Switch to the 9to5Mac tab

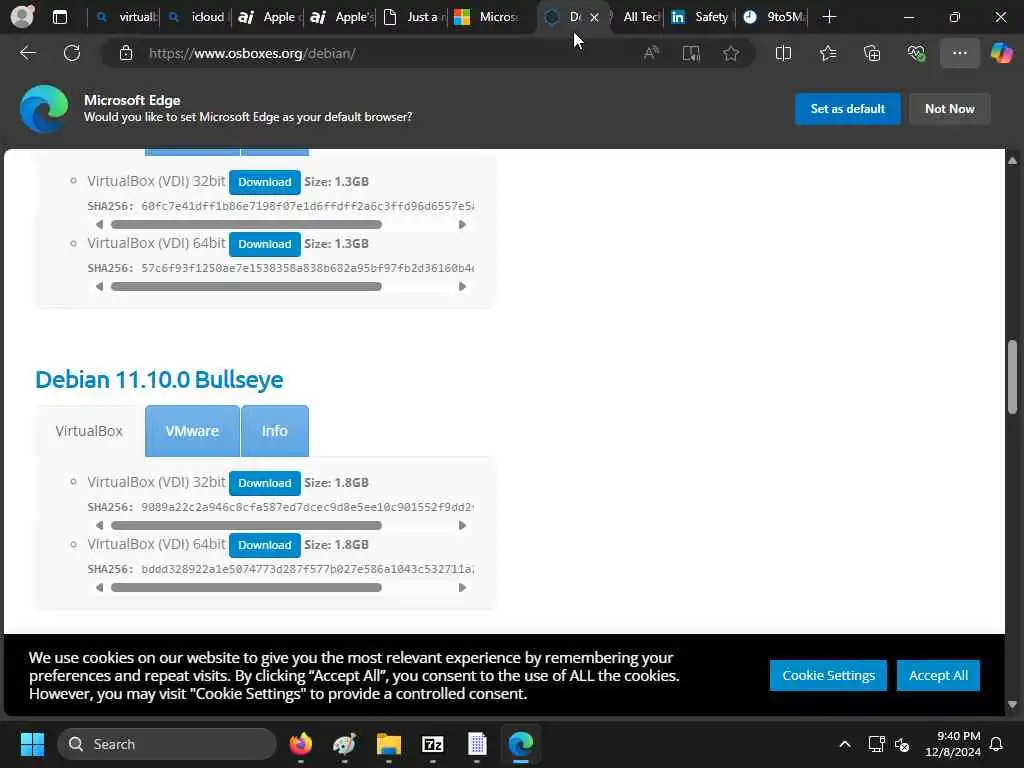coord(773,17)
